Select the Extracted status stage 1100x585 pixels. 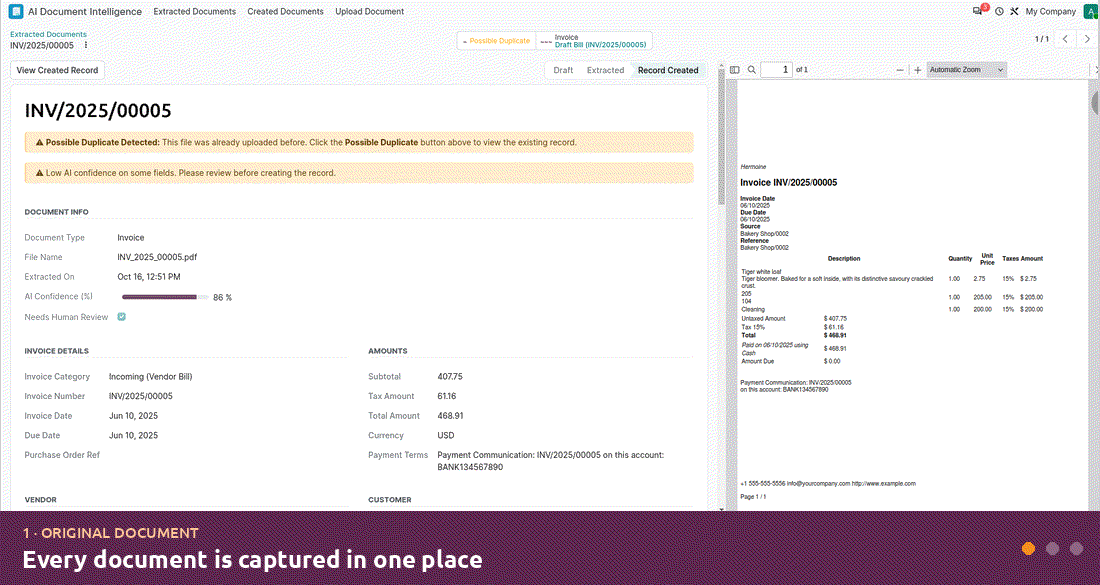(x=605, y=70)
